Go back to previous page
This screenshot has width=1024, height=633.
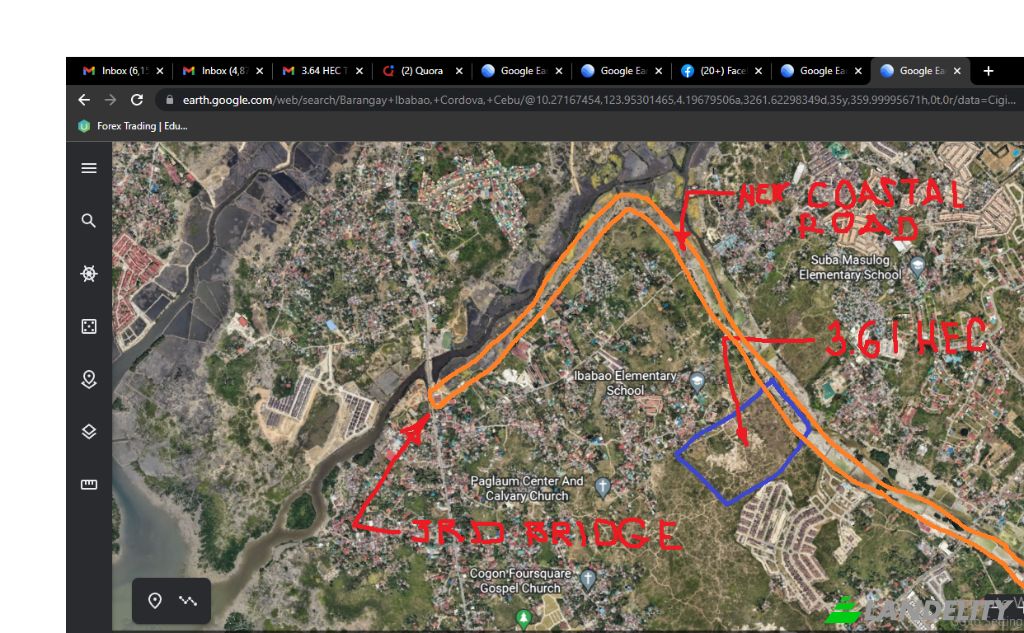click(x=84, y=100)
